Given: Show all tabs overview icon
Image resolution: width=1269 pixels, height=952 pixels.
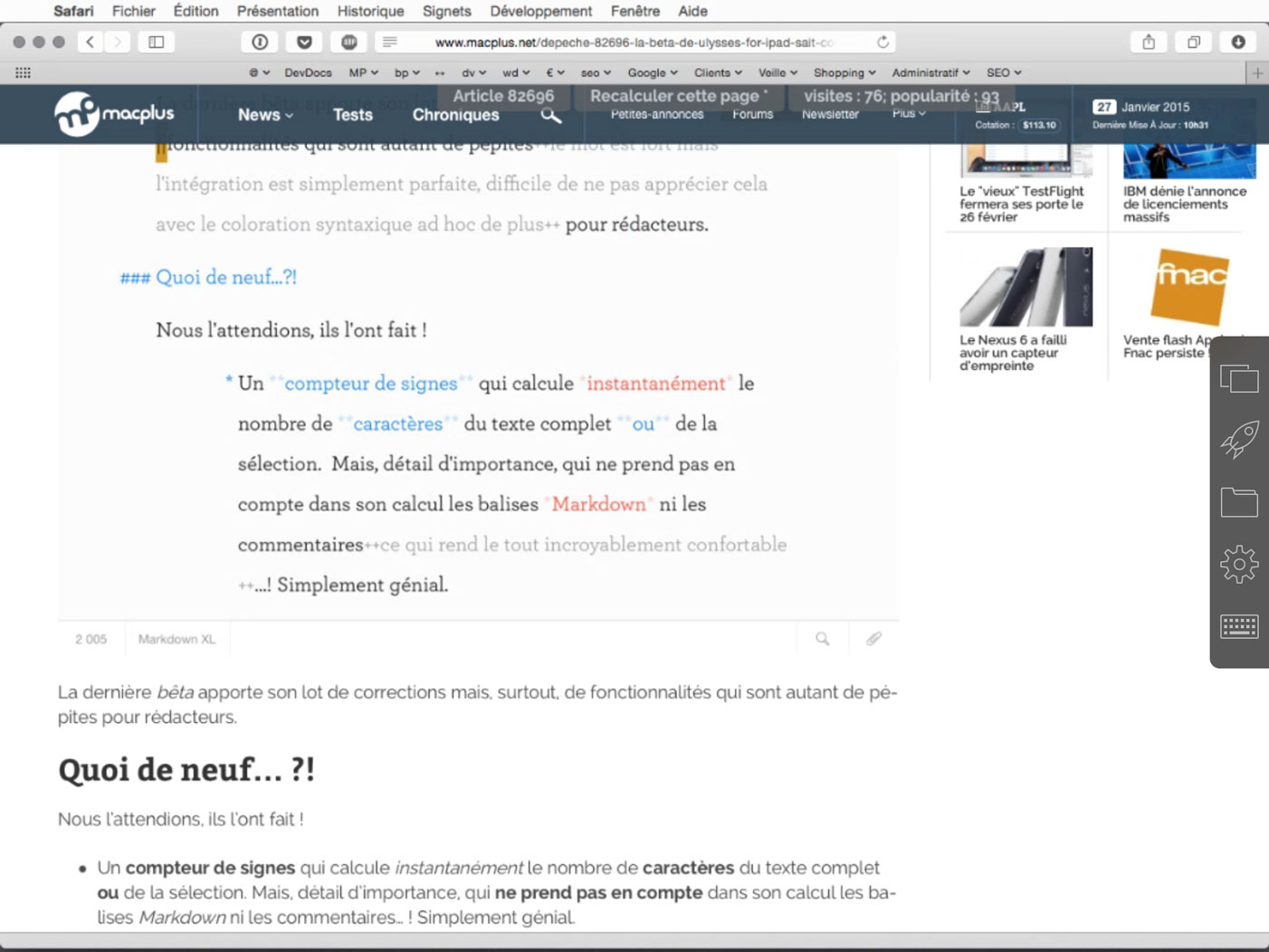Looking at the screenshot, I should (1194, 42).
